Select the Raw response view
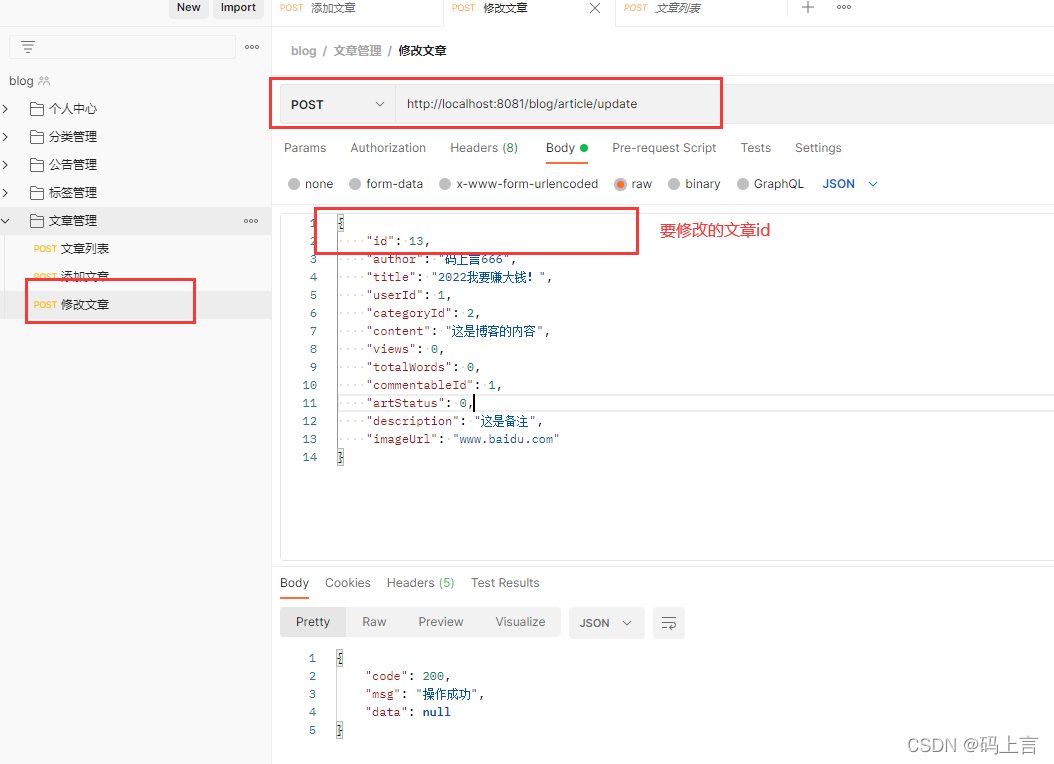Image resolution: width=1054 pixels, height=764 pixels. (374, 622)
